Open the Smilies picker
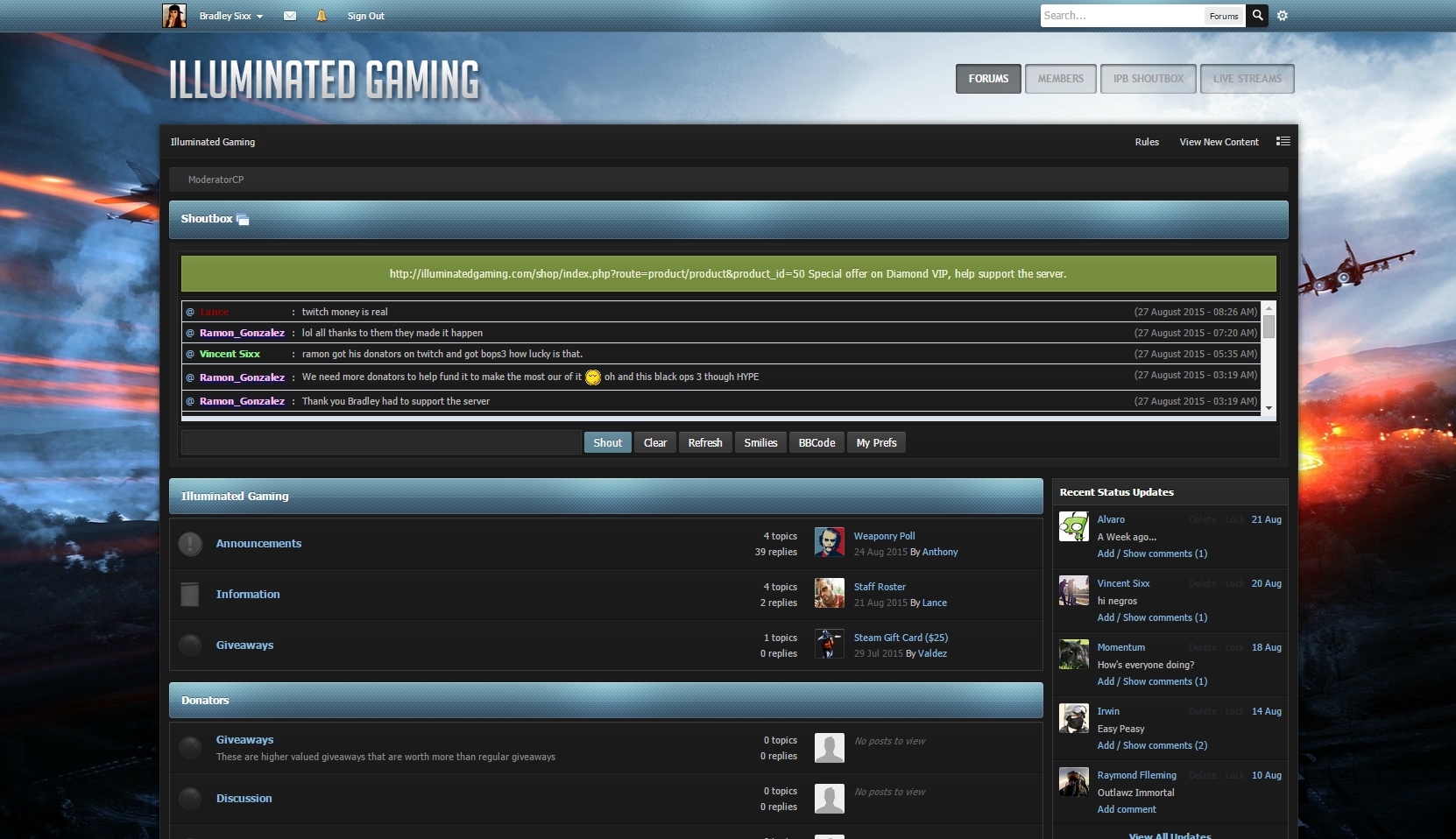The image size is (1456, 839). [x=760, y=443]
